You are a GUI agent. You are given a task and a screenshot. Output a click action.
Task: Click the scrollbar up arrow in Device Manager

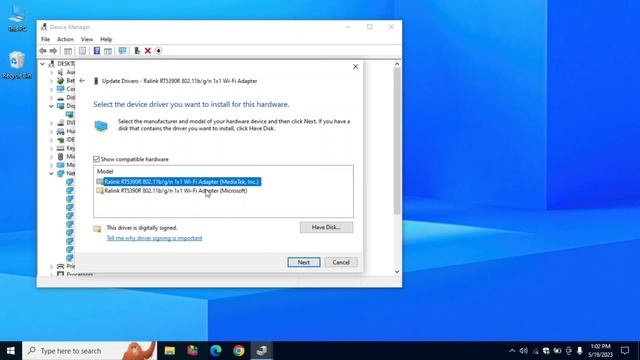[x=397, y=64]
